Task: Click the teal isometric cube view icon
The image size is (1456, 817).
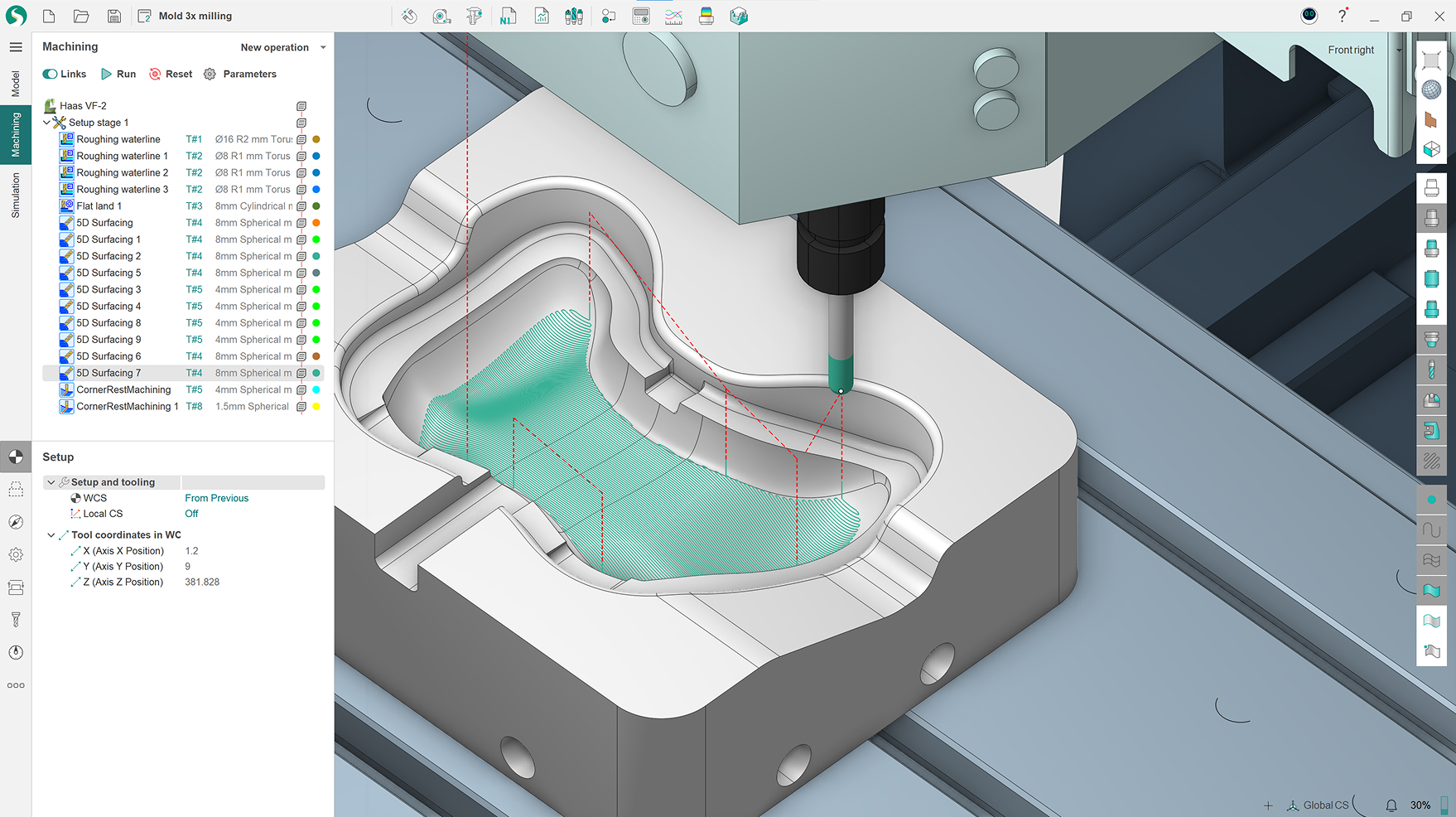Action: pyautogui.click(x=1431, y=150)
